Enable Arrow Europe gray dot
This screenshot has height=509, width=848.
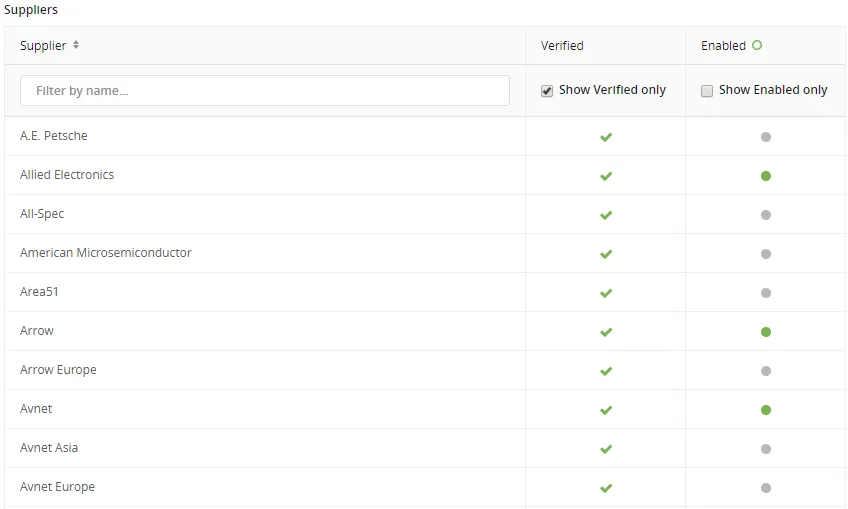click(x=766, y=371)
